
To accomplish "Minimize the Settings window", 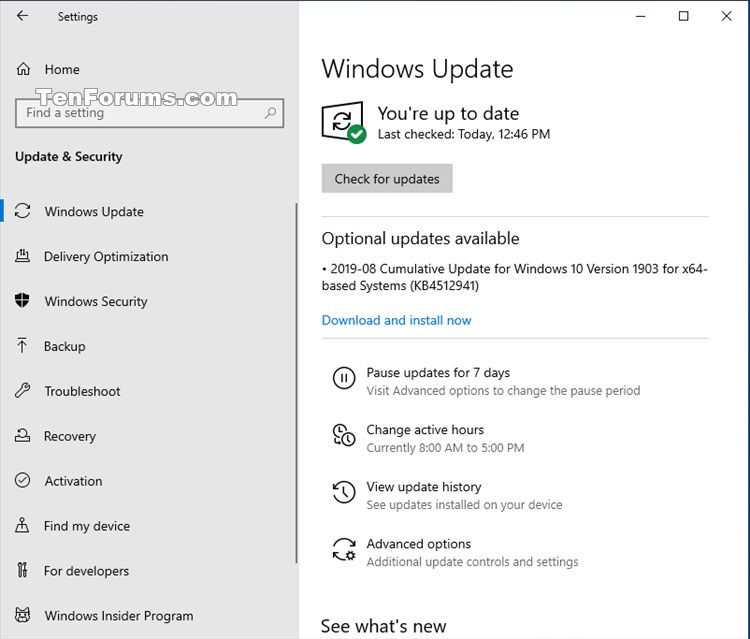I will pyautogui.click(x=640, y=16).
